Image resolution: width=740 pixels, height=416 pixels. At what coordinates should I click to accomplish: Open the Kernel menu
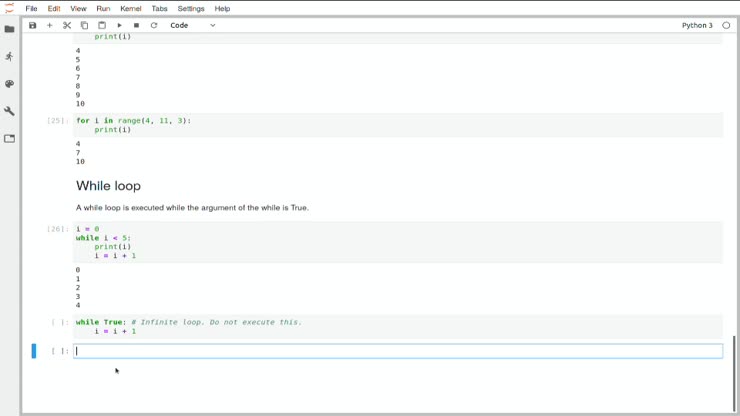click(131, 8)
